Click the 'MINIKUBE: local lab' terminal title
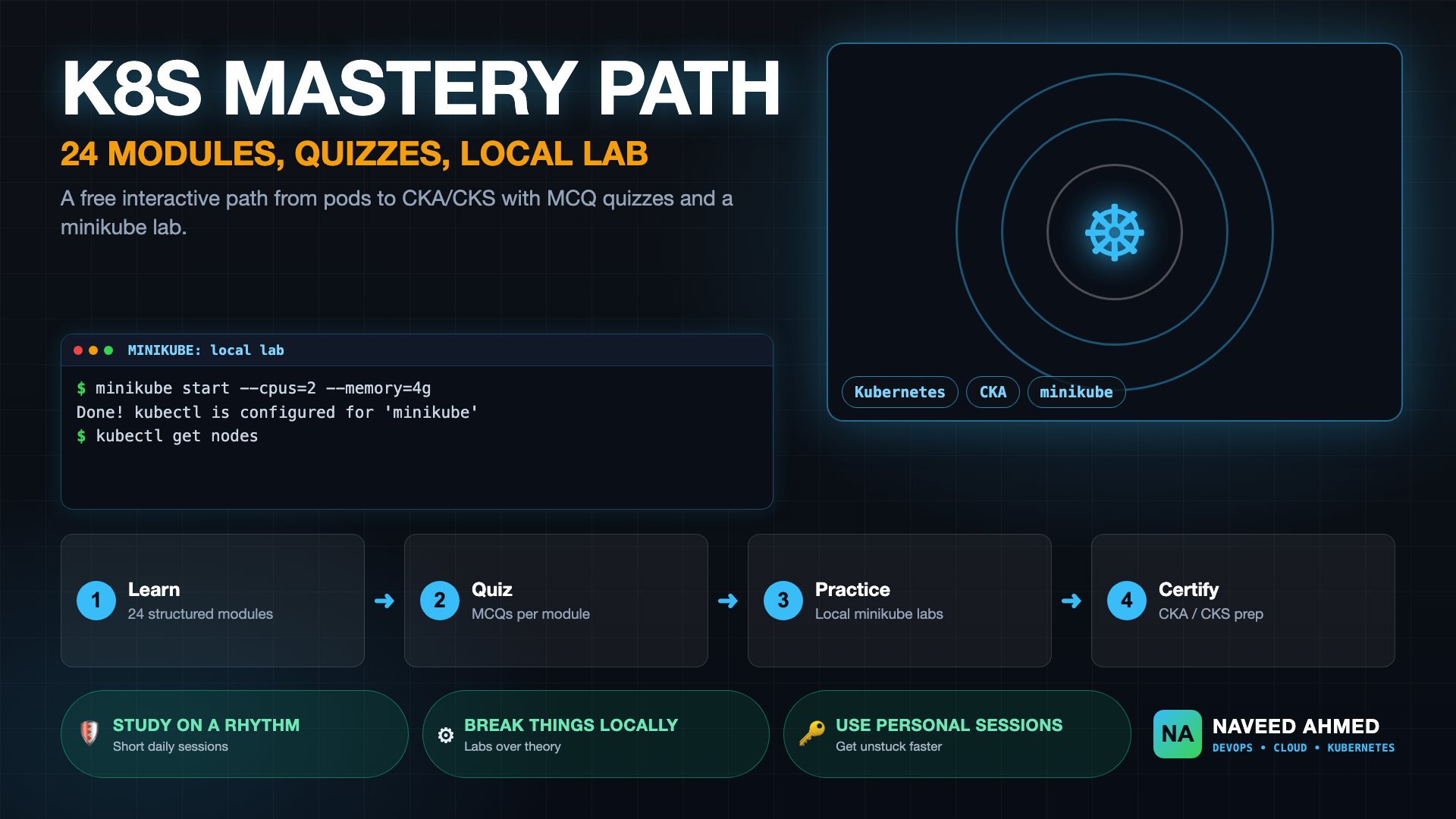The height and width of the screenshot is (819, 1456). pyautogui.click(x=206, y=350)
